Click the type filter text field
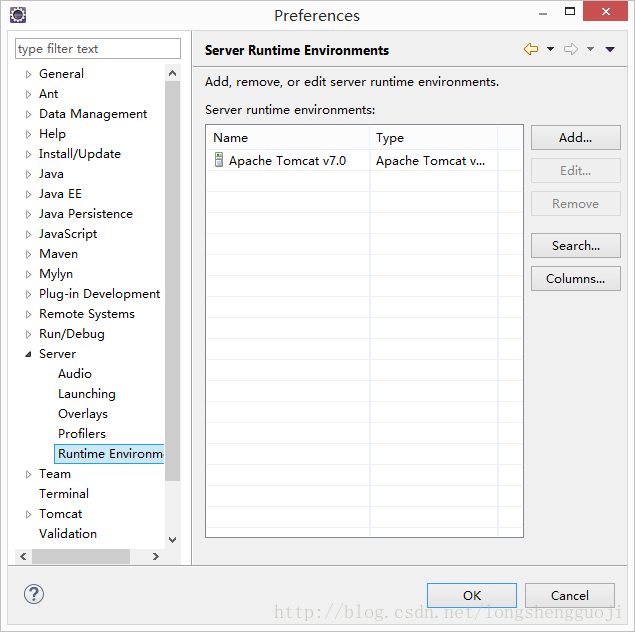Image resolution: width=635 pixels, height=632 pixels. coord(98,49)
